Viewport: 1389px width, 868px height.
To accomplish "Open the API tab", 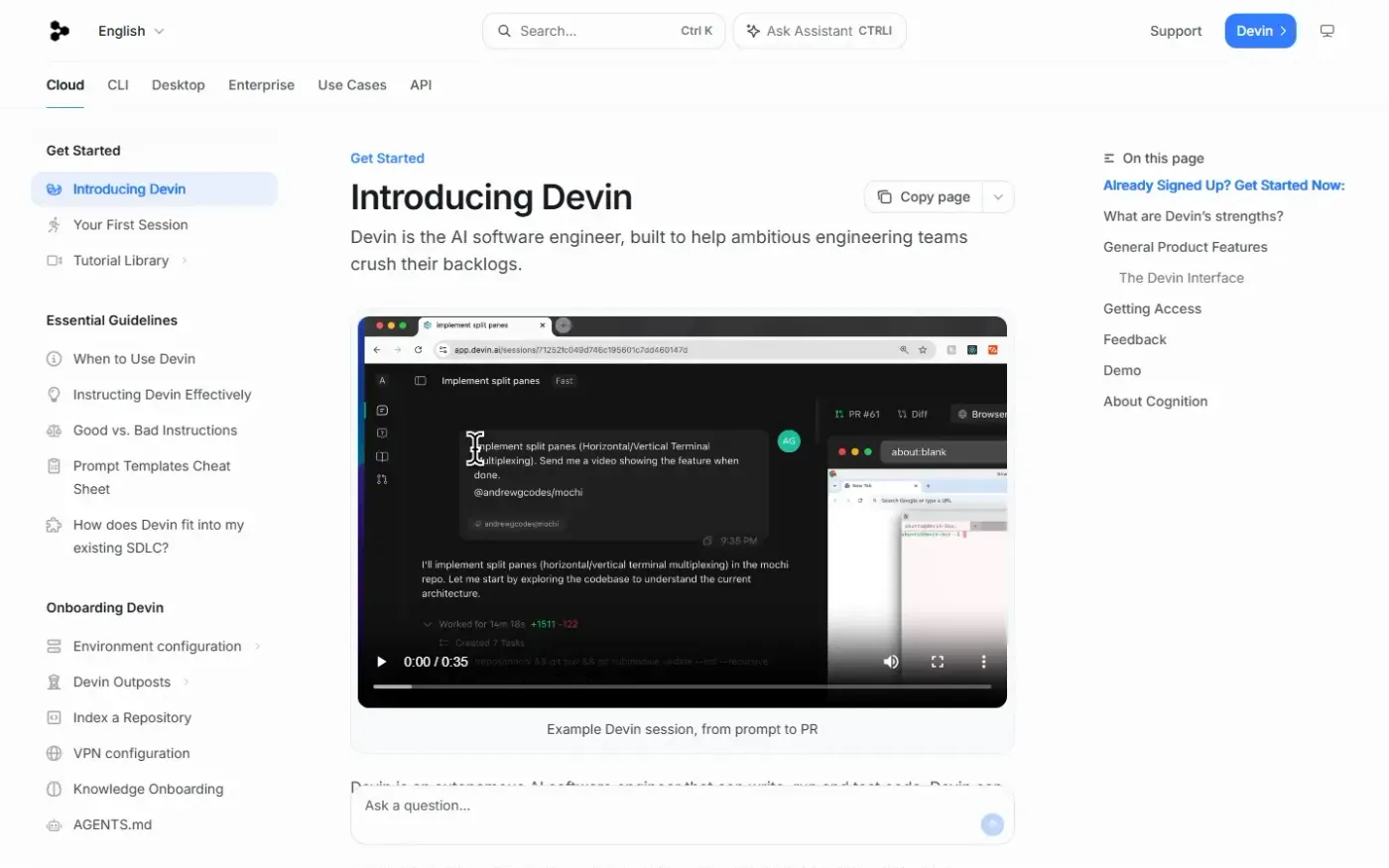I will pyautogui.click(x=421, y=85).
